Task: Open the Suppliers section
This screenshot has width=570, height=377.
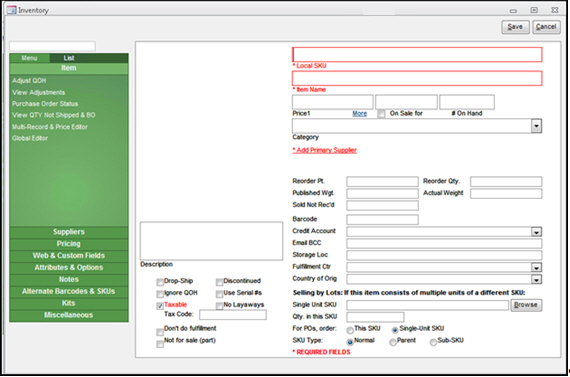Action: click(69, 232)
